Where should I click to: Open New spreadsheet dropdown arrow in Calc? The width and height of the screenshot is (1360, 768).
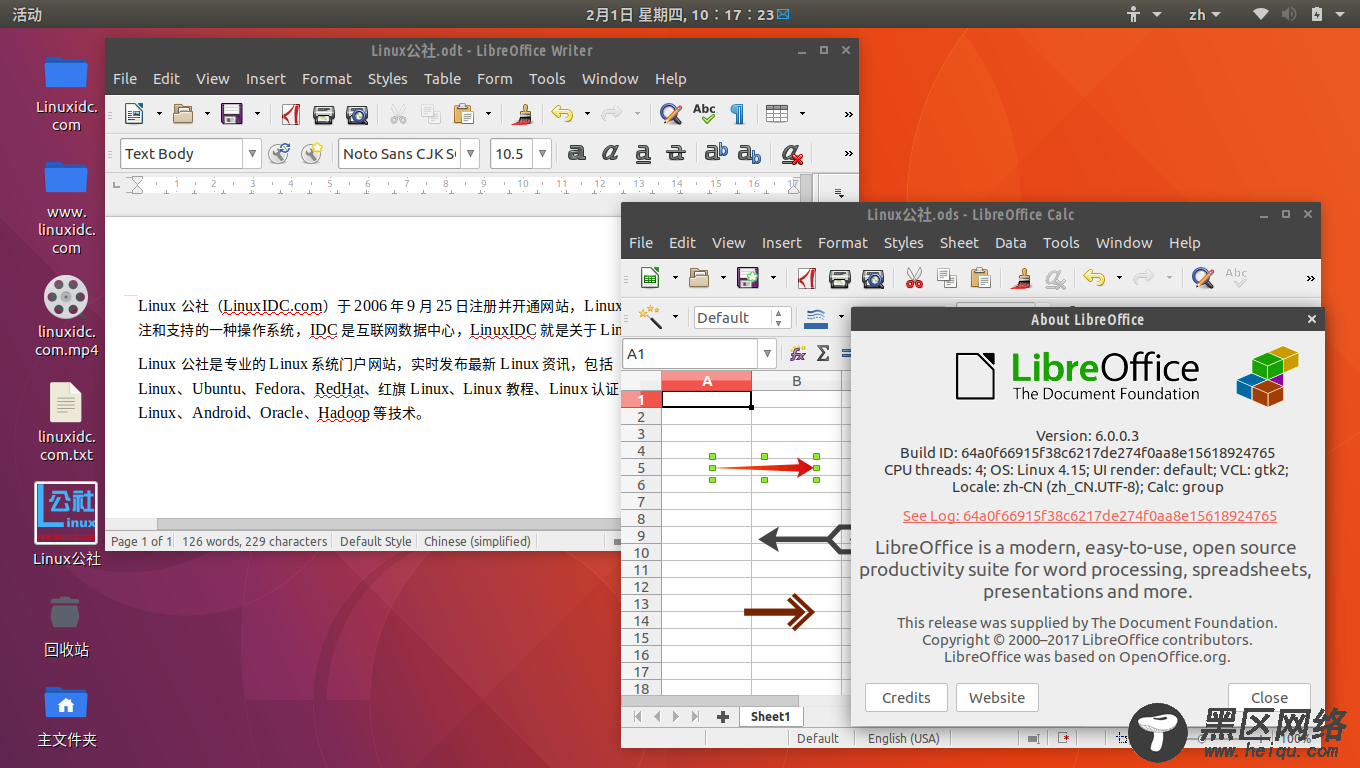(675, 278)
